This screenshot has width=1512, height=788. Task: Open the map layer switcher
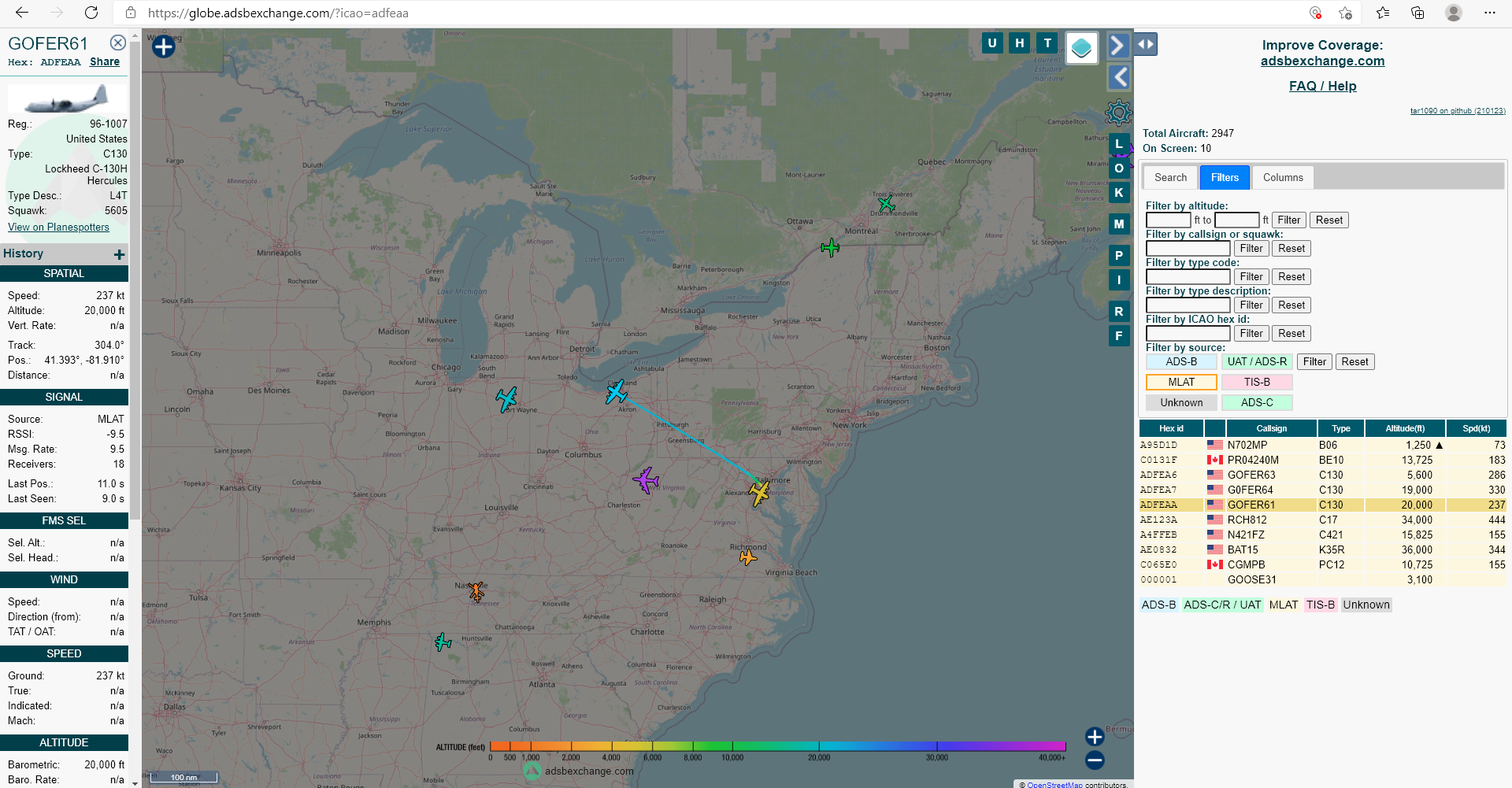pos(1082,48)
